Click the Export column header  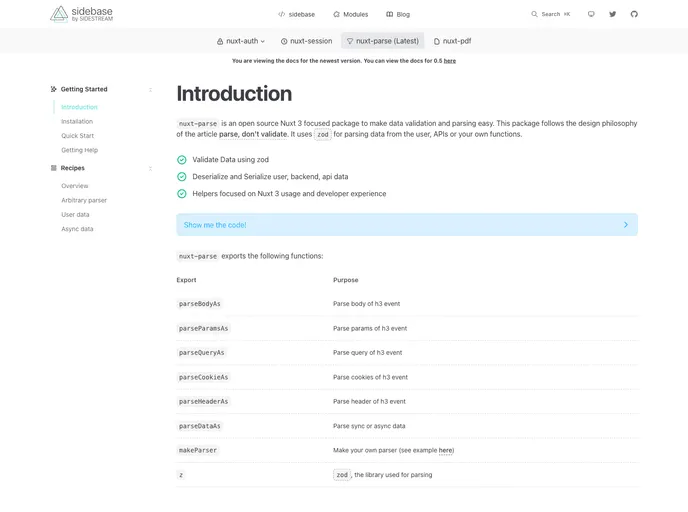[186, 280]
